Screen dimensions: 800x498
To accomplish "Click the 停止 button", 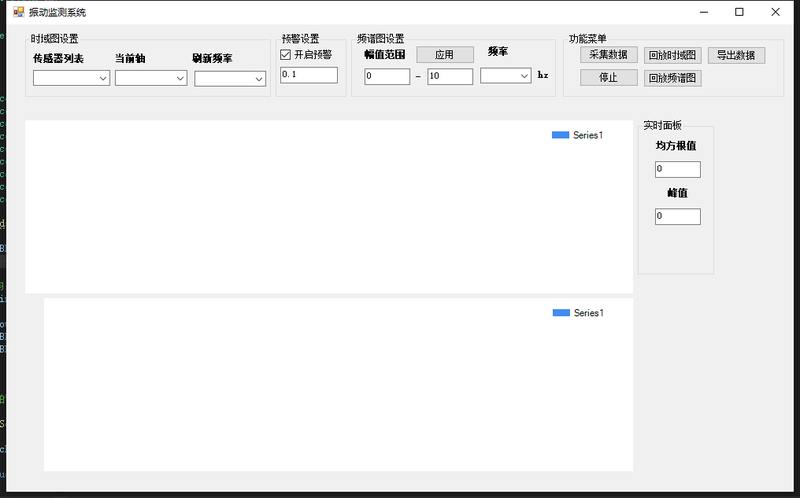I will [609, 78].
